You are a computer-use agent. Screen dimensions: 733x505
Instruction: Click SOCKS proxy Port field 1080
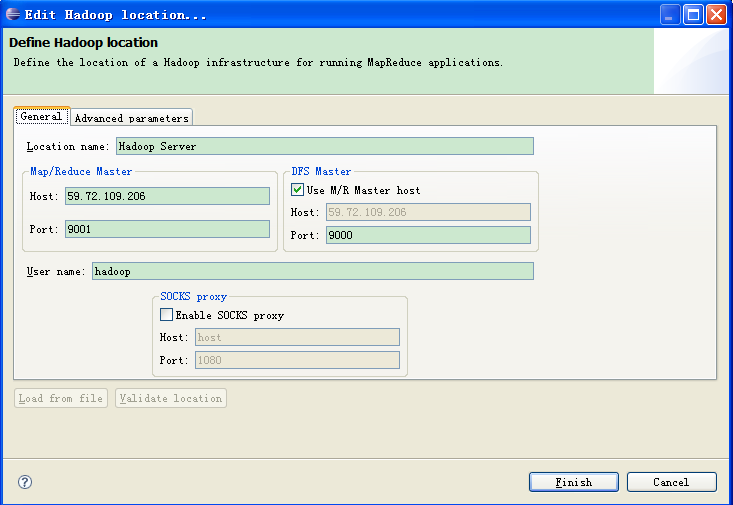[297, 360]
